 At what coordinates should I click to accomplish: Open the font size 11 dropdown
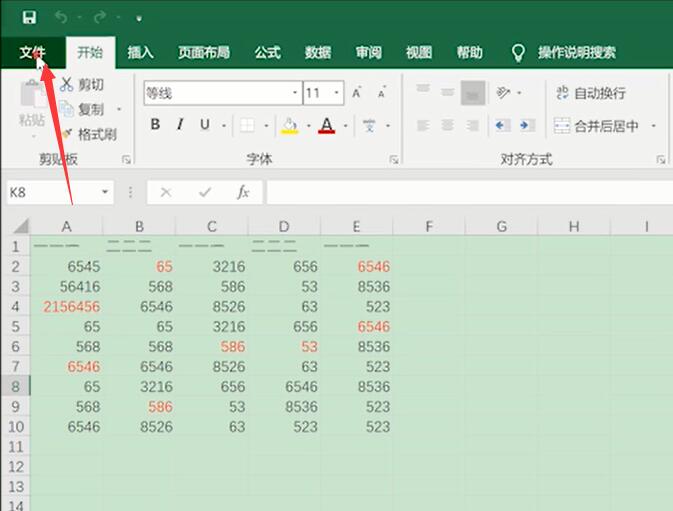coord(336,93)
